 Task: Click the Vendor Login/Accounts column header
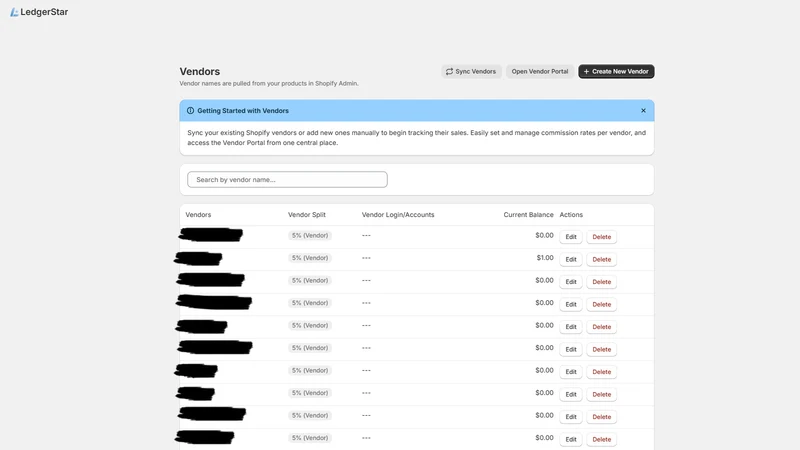(x=398, y=215)
